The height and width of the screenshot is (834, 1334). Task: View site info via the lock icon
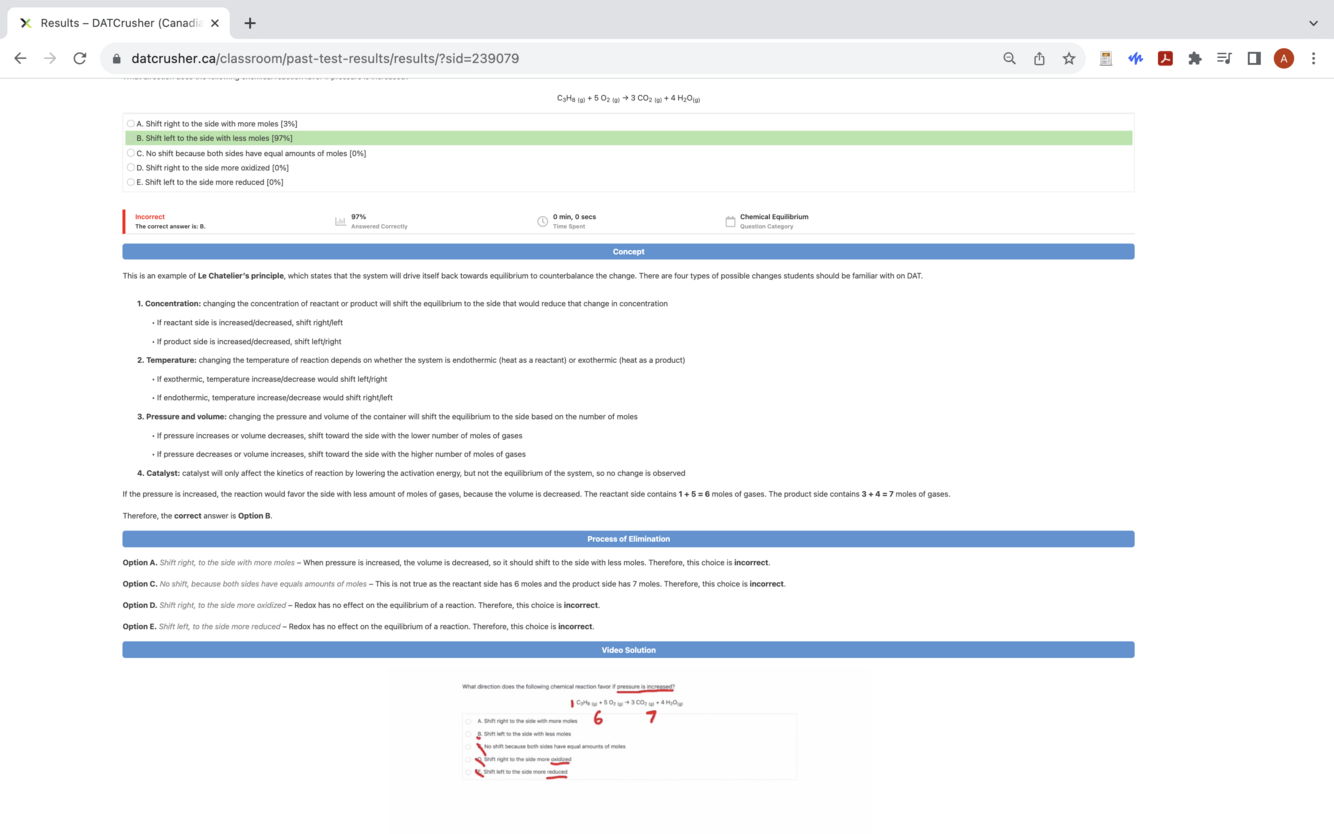click(117, 59)
